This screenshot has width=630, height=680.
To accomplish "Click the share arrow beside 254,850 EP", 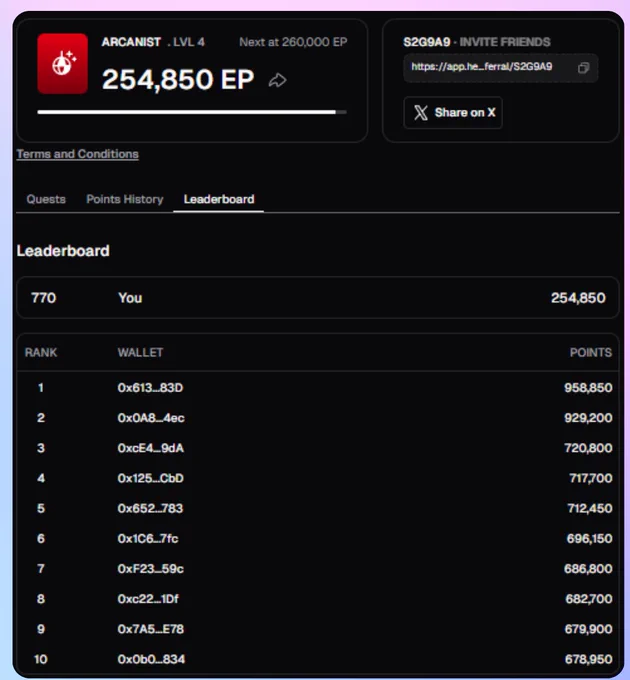I will (278, 80).
